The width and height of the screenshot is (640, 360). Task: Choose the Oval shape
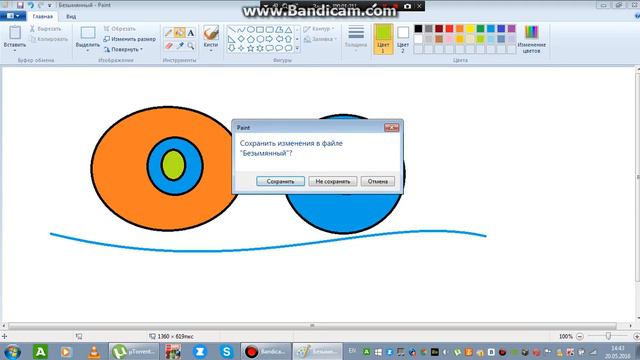point(250,29)
